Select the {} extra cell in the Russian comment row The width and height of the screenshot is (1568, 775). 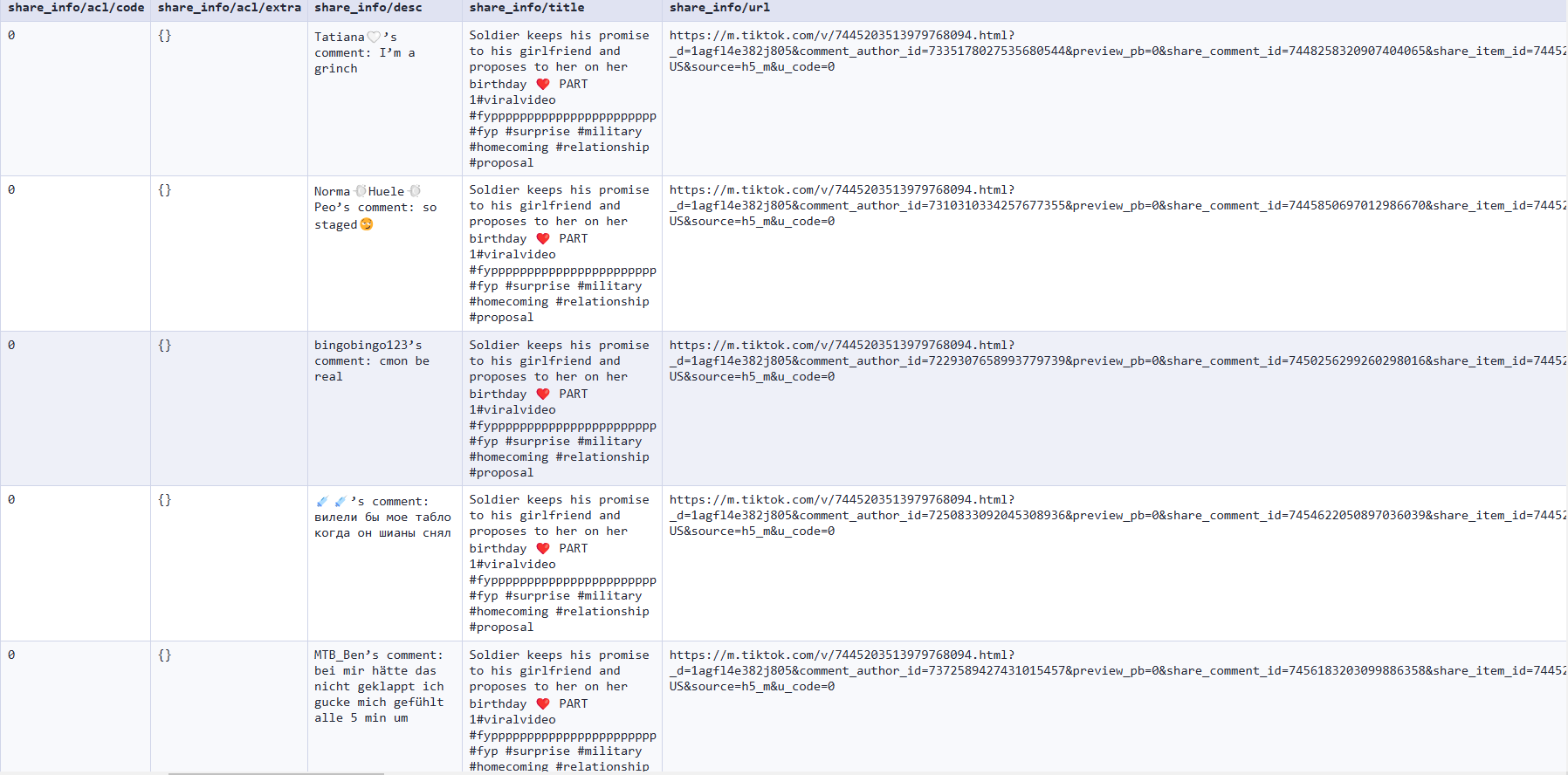point(230,563)
